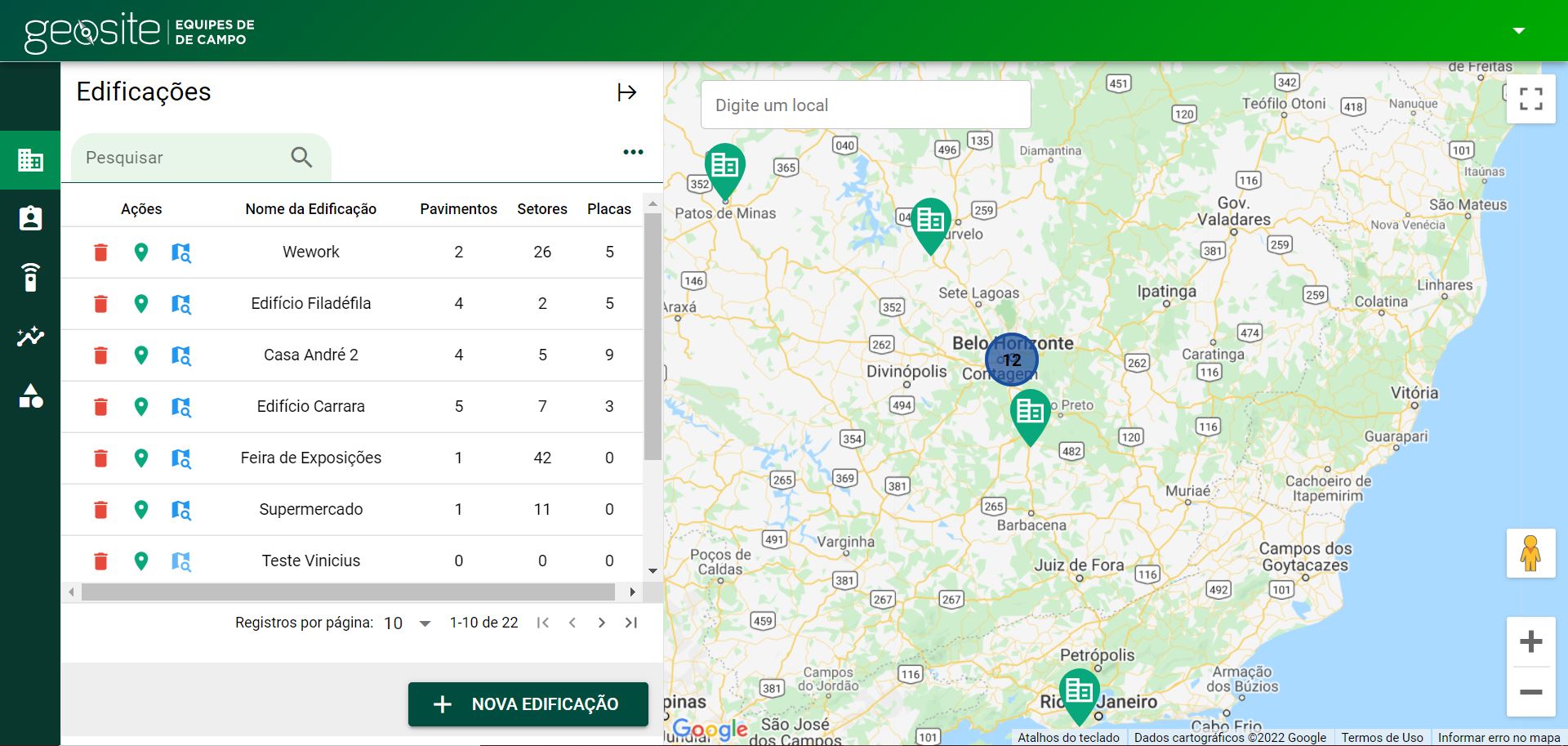This screenshot has width=1568, height=746.
Task: Open the Edificações section in the sidebar
Action: pyautogui.click(x=30, y=160)
